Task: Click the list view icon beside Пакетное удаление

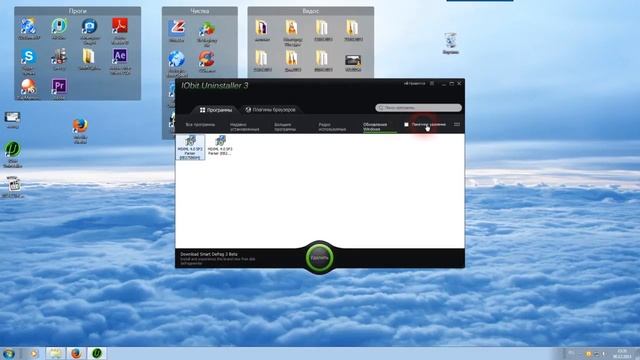Action: pyautogui.click(x=457, y=124)
